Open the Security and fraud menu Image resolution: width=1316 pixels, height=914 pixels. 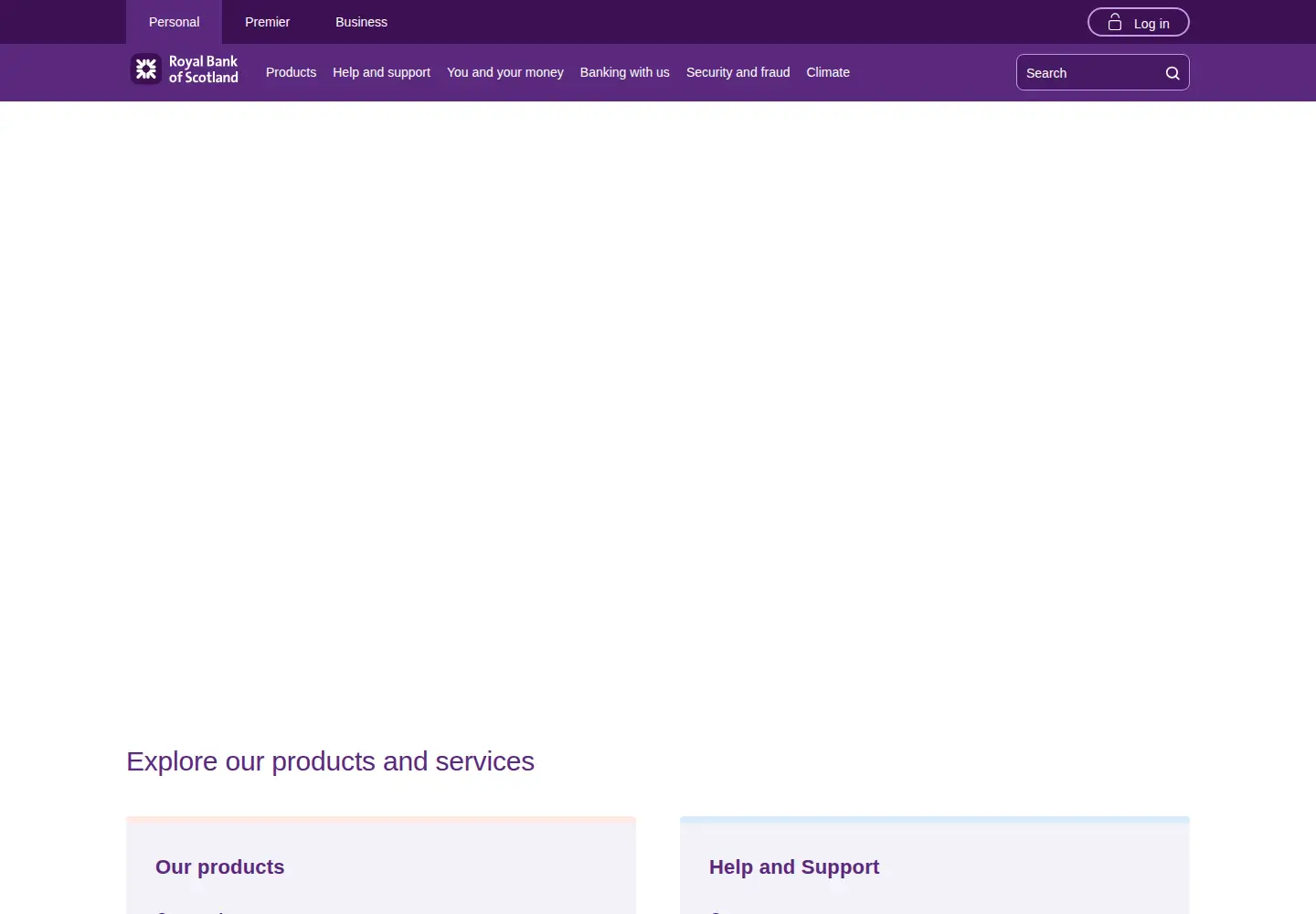tap(738, 72)
